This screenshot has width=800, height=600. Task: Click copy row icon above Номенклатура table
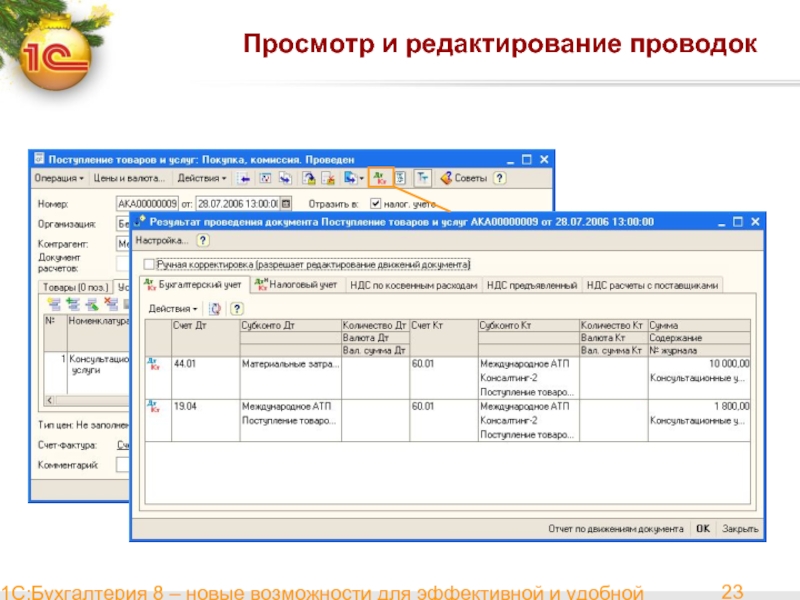pyautogui.click(x=73, y=304)
